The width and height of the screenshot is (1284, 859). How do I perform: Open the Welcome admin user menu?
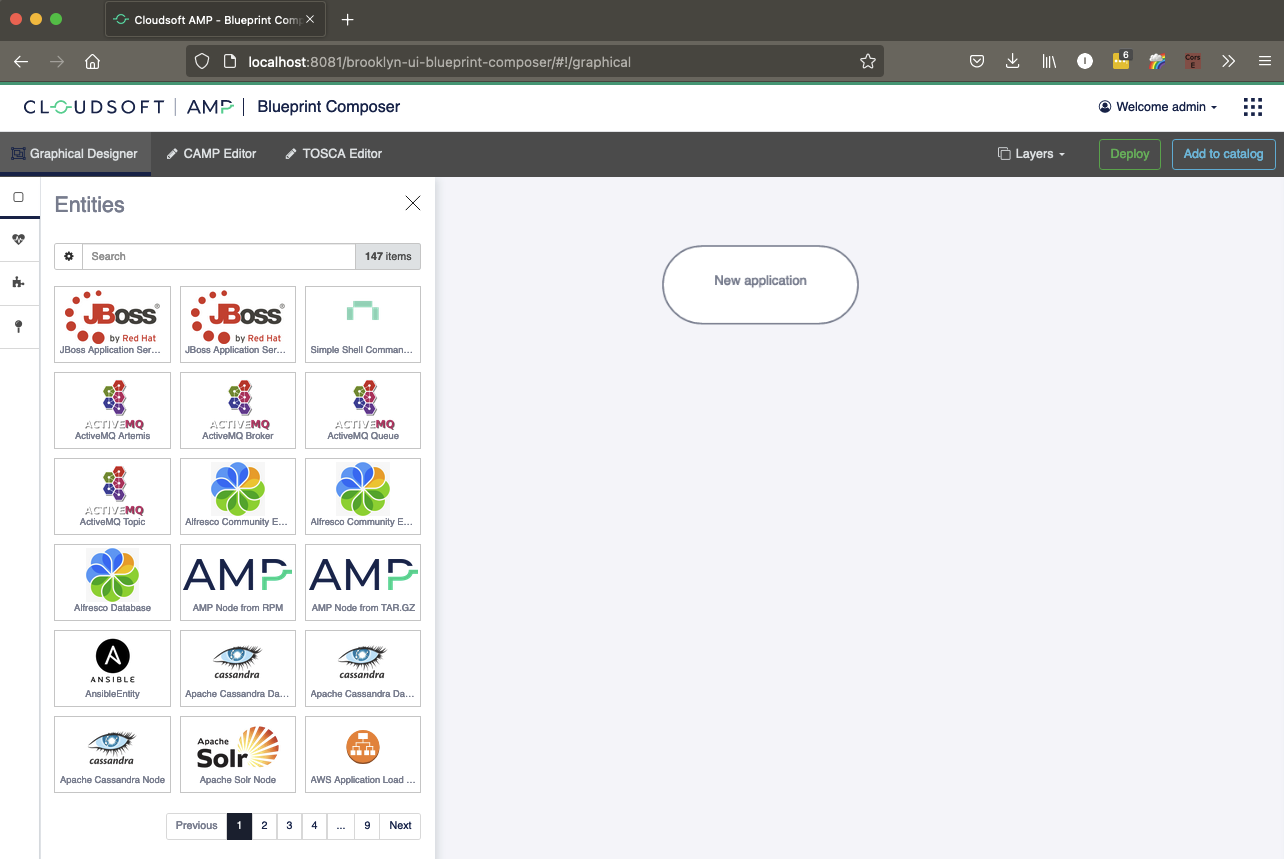point(1158,107)
